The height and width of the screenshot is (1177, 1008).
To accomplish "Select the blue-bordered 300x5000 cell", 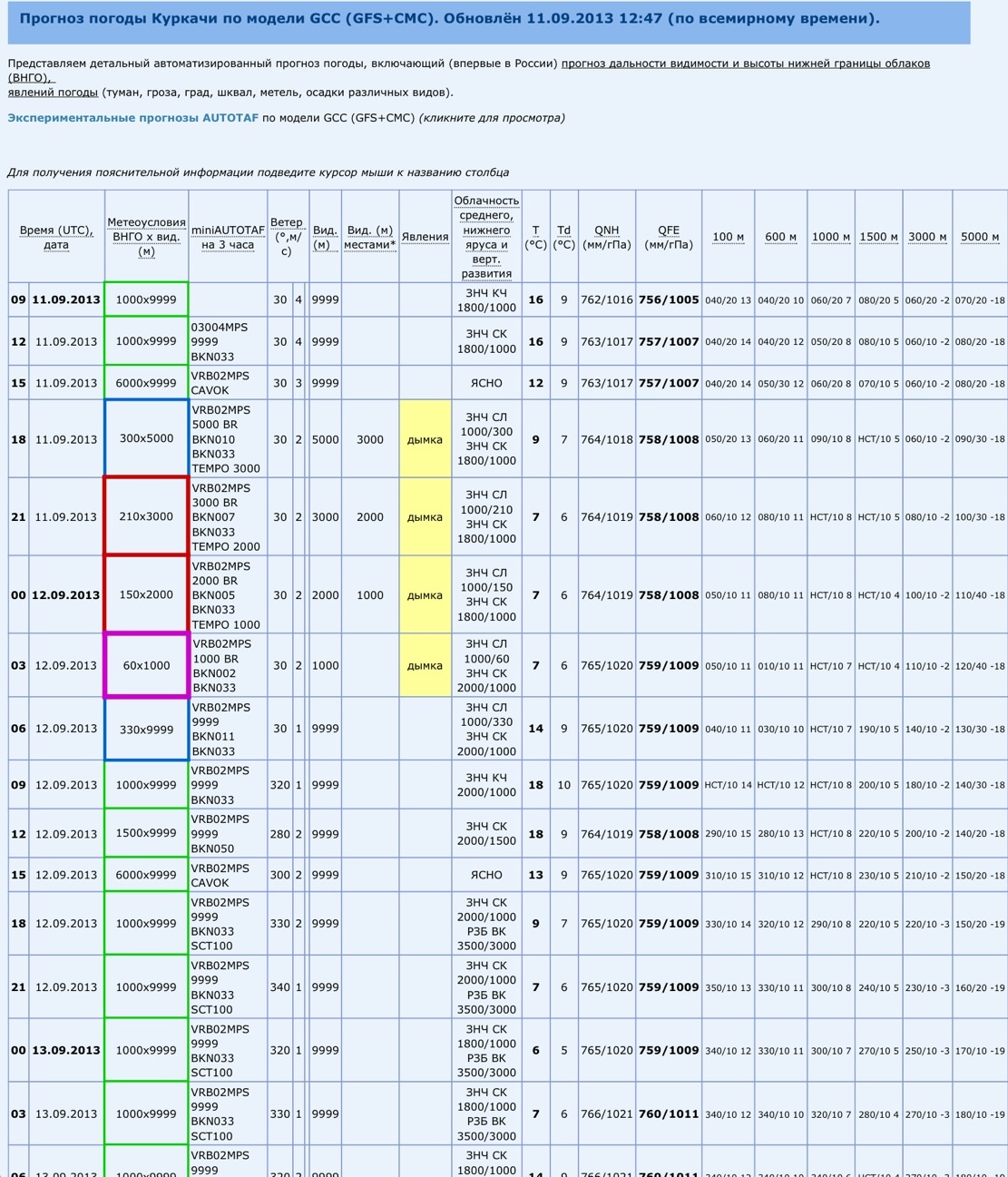I will click(x=146, y=439).
